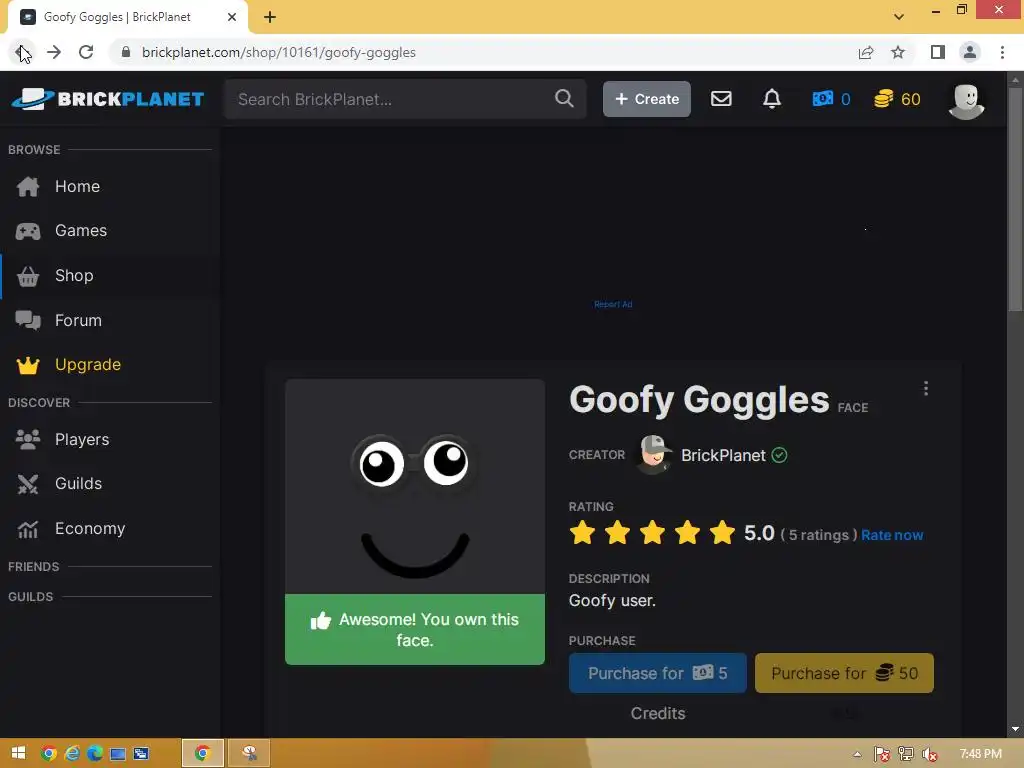Click the address bar URL
The image size is (1024, 768).
[x=279, y=52]
